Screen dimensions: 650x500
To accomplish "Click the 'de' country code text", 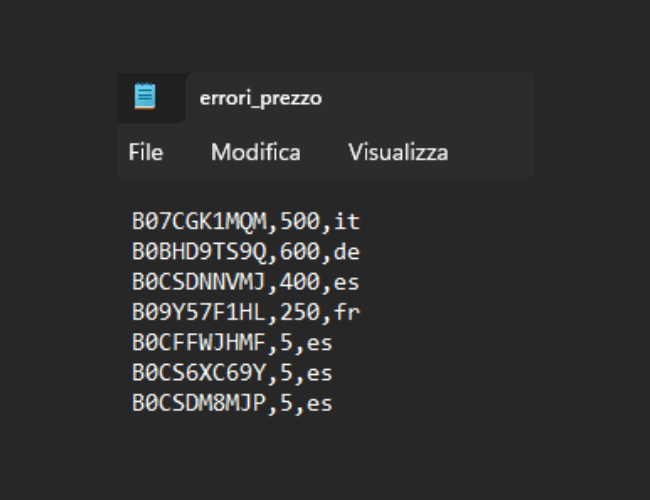I will (x=347, y=252).
